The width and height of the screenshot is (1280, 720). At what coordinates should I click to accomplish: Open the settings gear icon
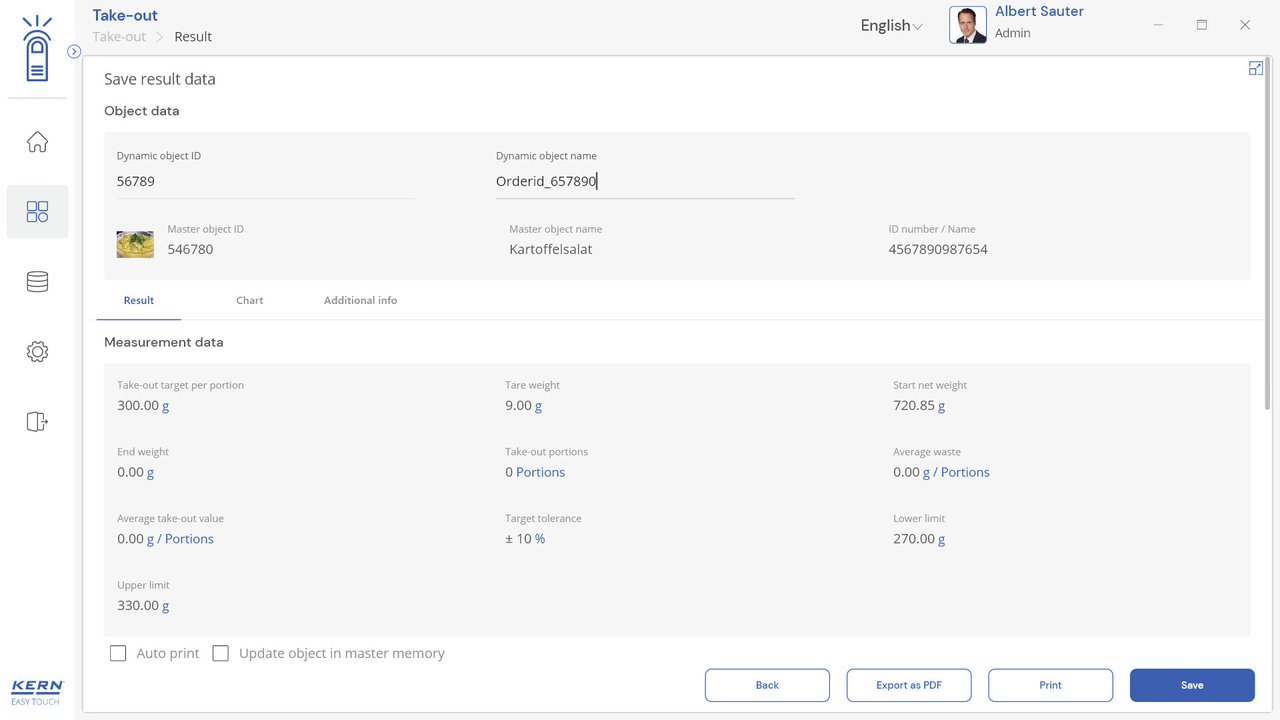(x=37, y=352)
